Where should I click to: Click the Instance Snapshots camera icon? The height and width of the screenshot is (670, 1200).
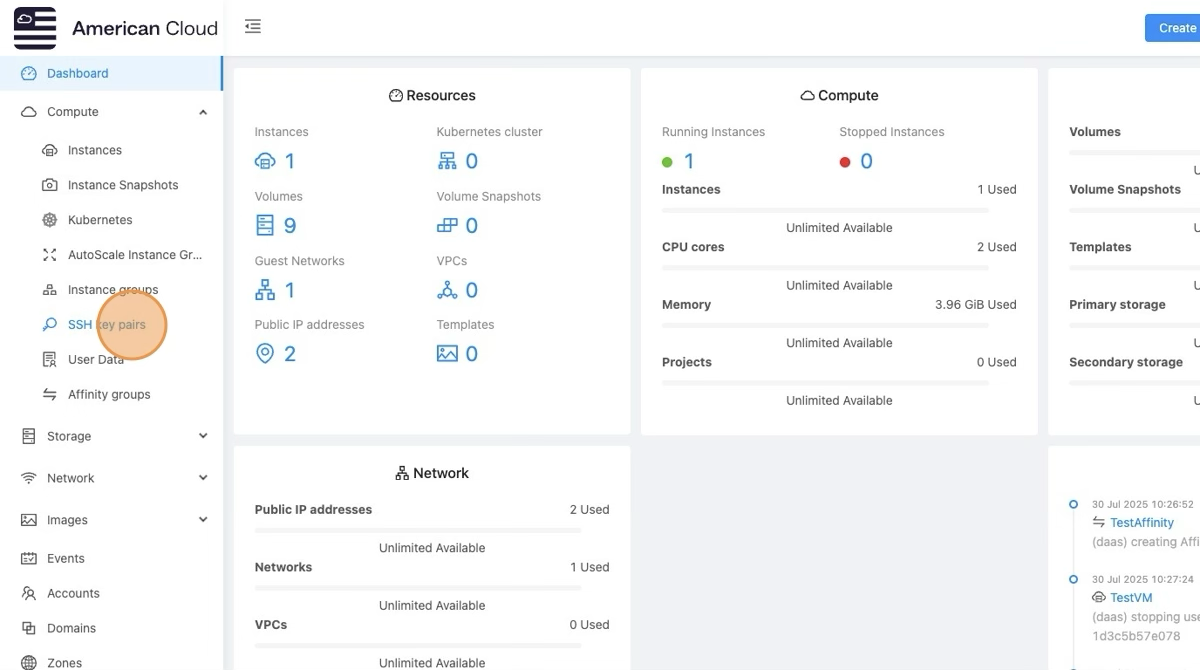coord(49,185)
